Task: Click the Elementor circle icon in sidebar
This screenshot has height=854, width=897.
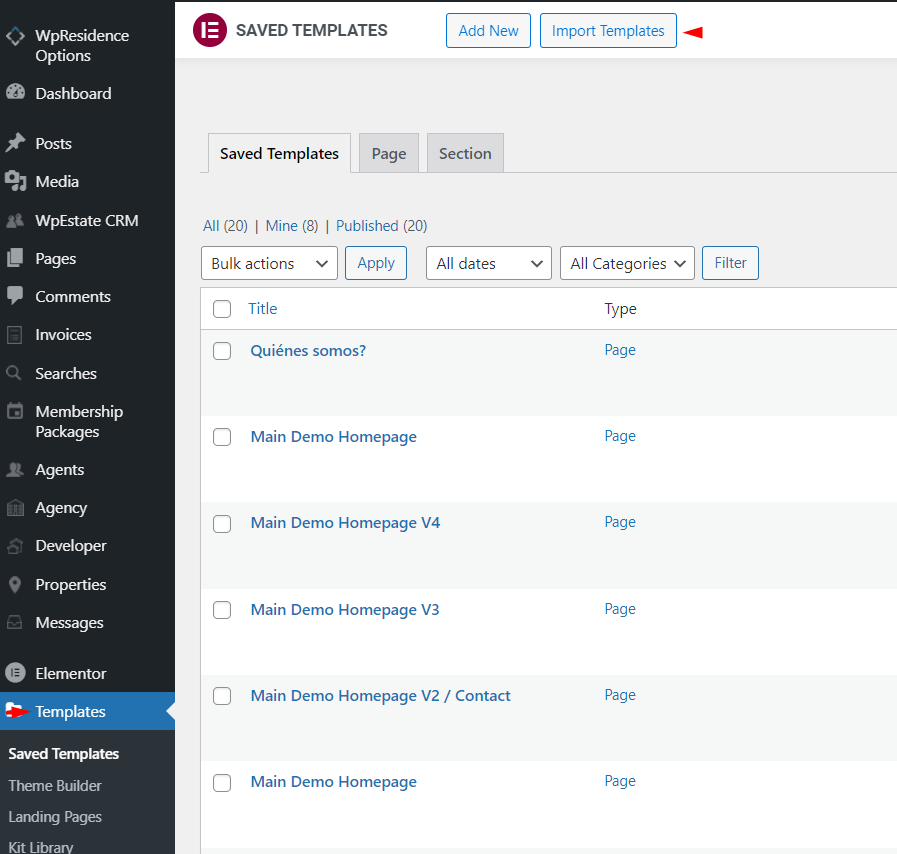Action: [x=15, y=673]
